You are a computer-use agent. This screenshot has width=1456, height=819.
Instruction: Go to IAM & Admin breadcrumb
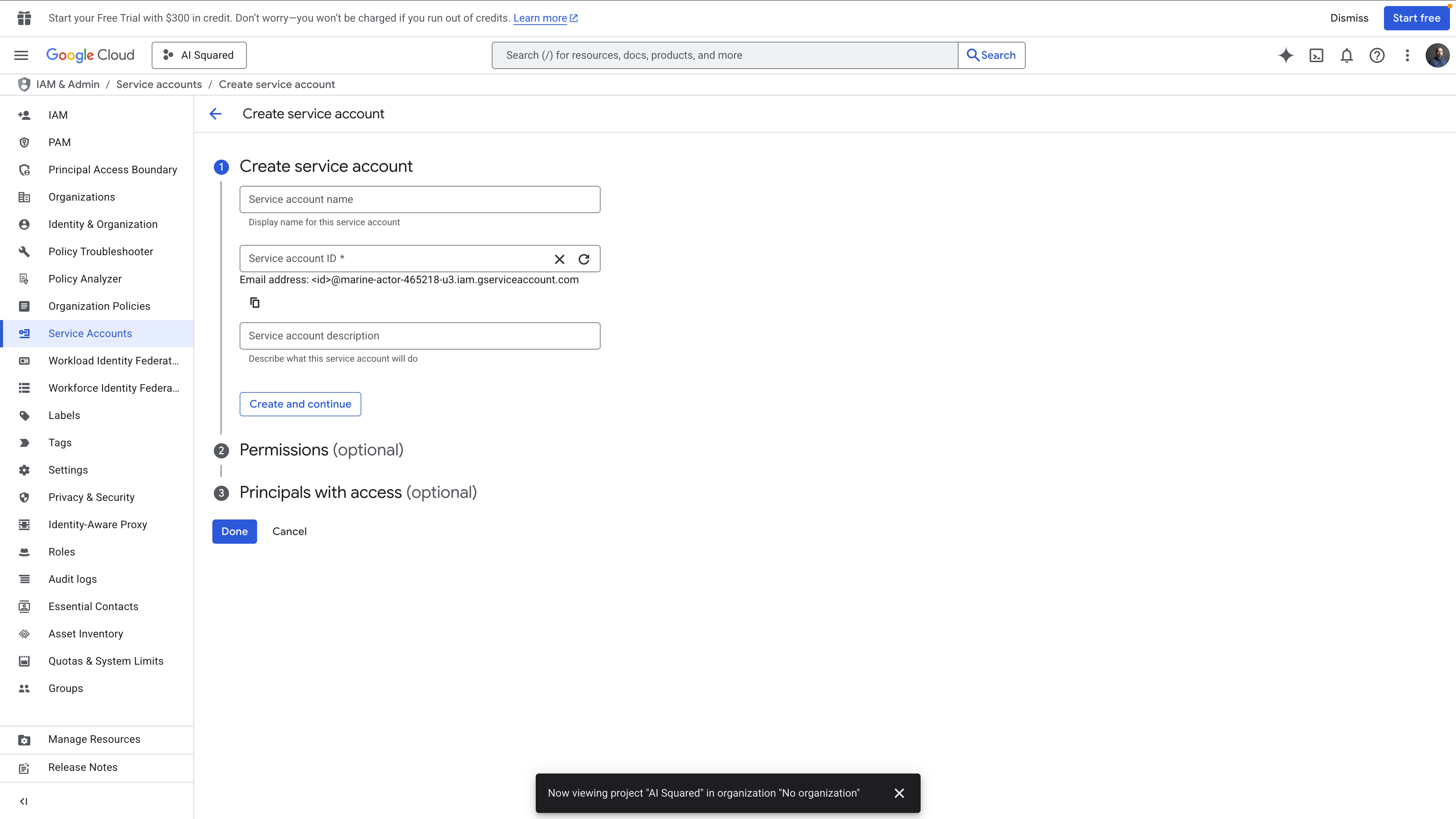pos(68,84)
